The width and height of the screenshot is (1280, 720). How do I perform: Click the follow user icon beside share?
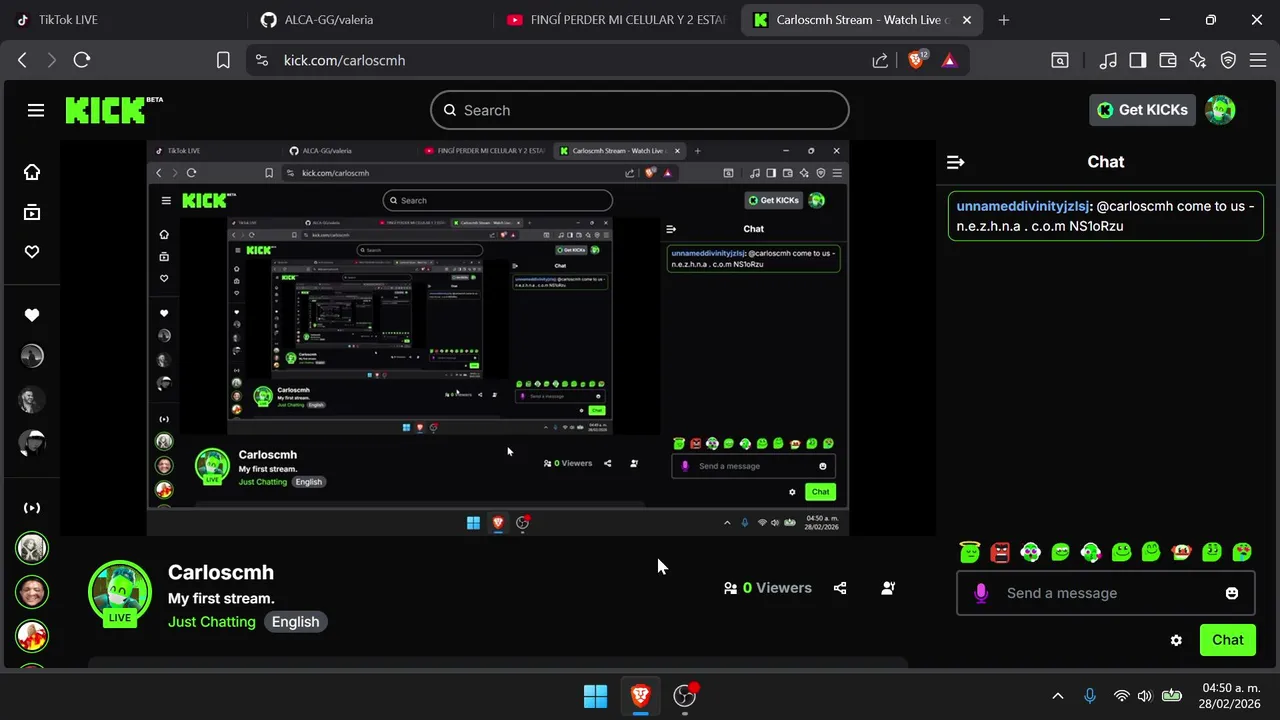click(888, 588)
